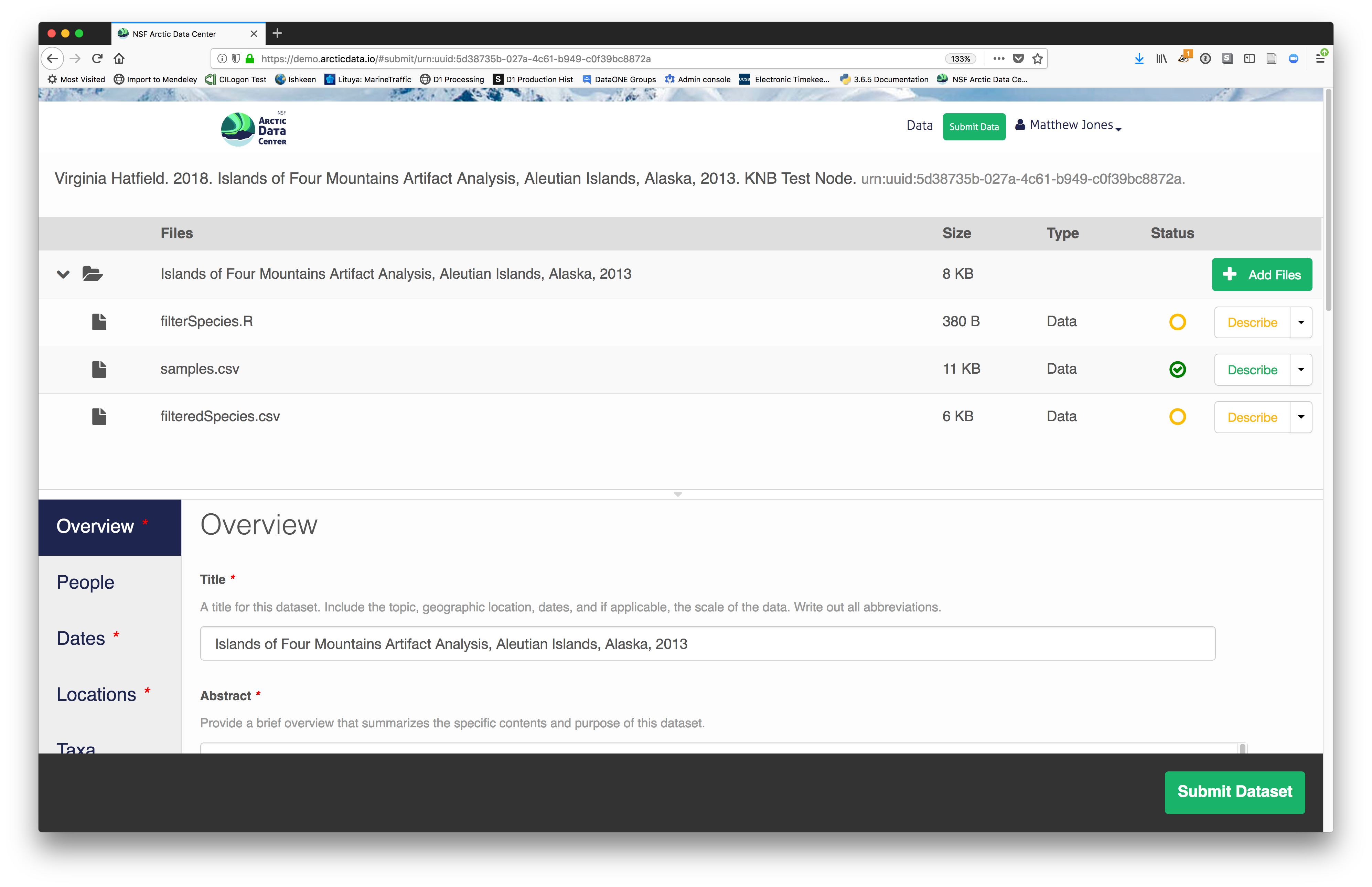Click the orange status circle for filterSpecies.R
Screen dimensions: 1372x887
click(1177, 322)
